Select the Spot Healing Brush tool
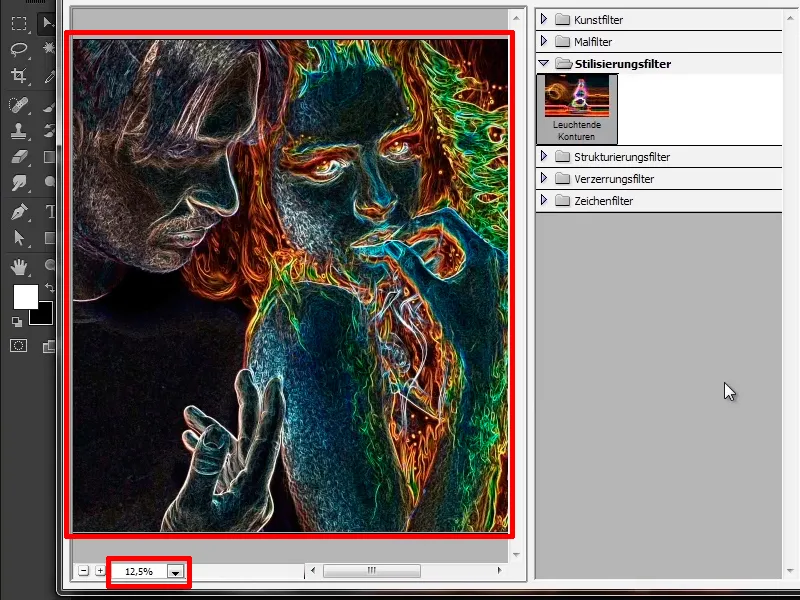This screenshot has width=800, height=600. click(x=19, y=105)
